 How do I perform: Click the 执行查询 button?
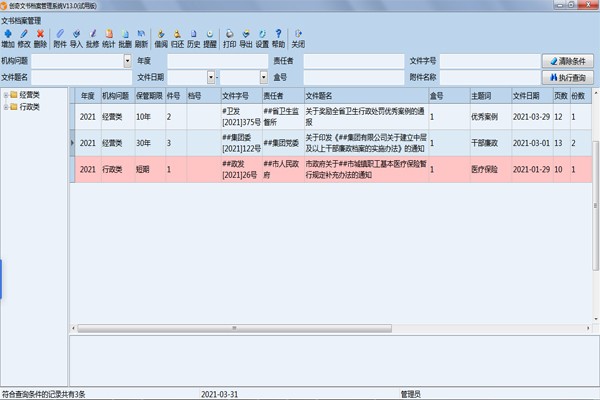[568, 77]
